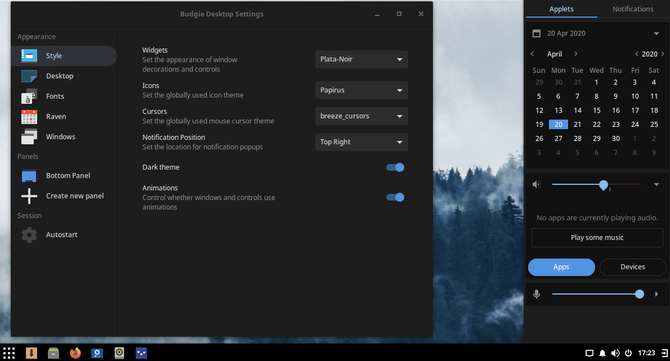Click the tray screen icon beside the bell
Viewport: 670px width, 361px height.
(589, 353)
